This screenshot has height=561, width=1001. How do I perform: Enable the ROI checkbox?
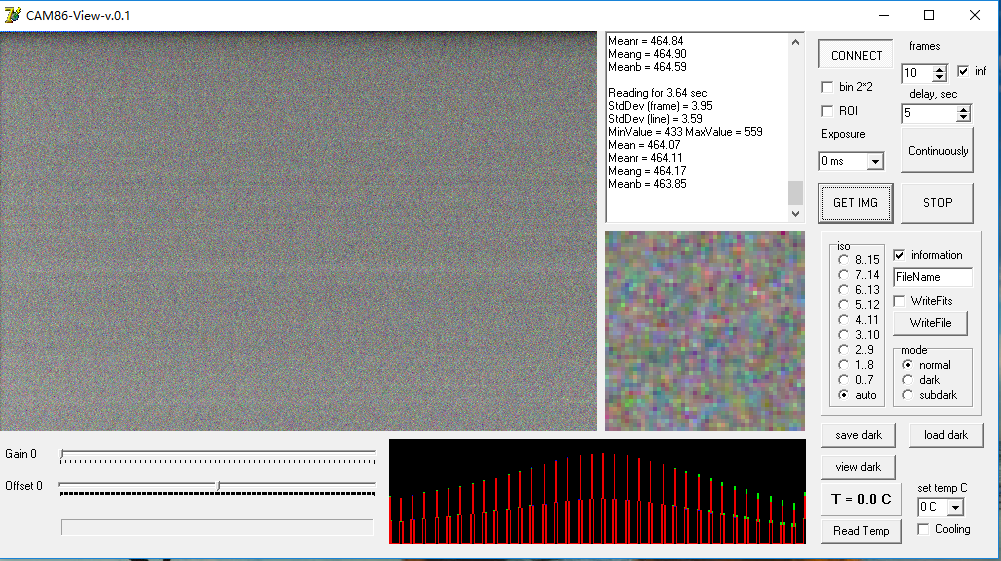pyautogui.click(x=827, y=111)
